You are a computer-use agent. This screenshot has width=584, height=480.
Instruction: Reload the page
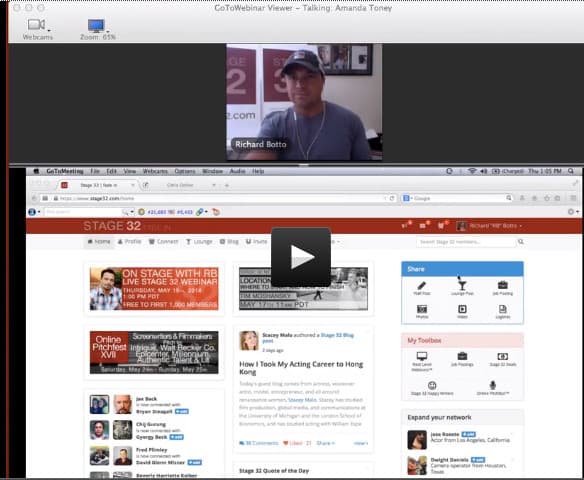pos(392,198)
